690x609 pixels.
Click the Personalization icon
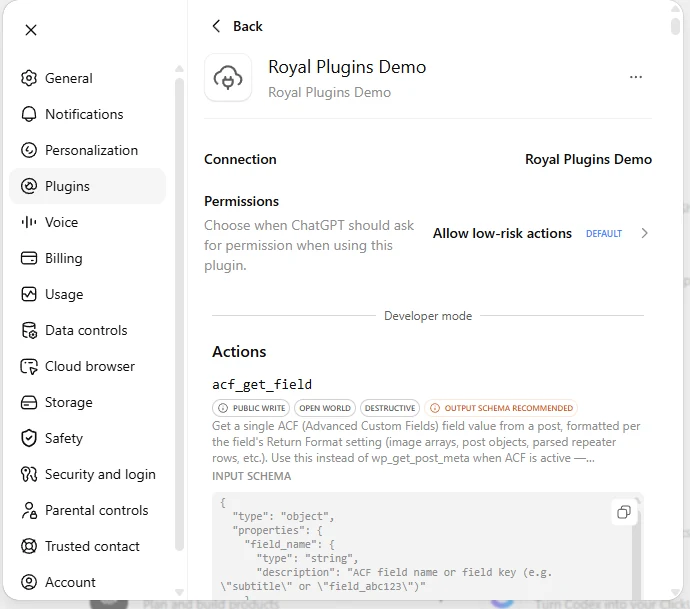[x=29, y=150]
